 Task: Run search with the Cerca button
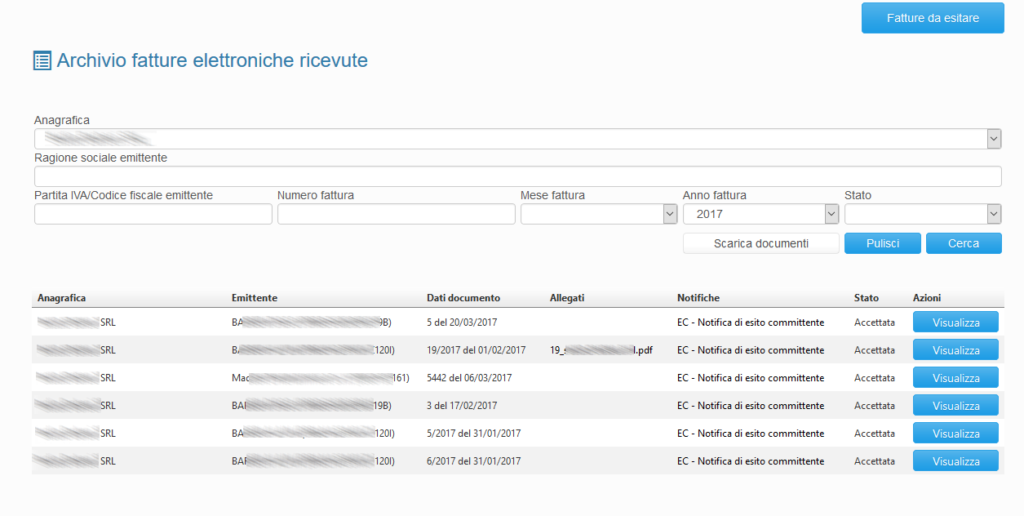963,244
